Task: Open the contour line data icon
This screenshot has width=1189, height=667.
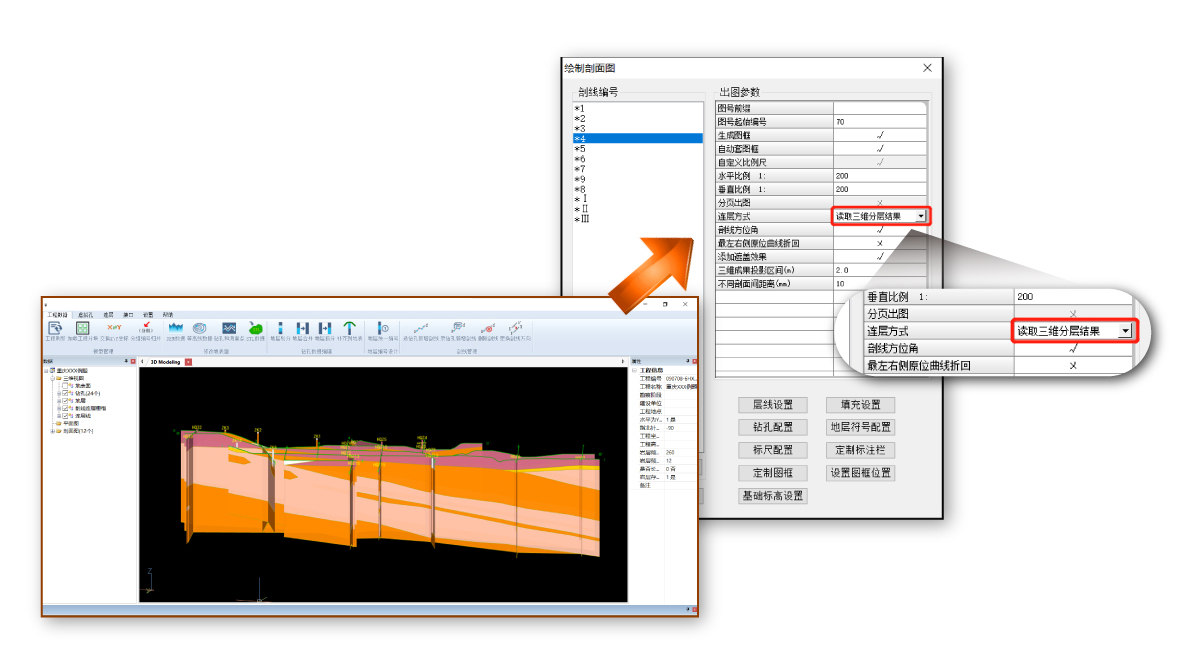Action: 199,328
